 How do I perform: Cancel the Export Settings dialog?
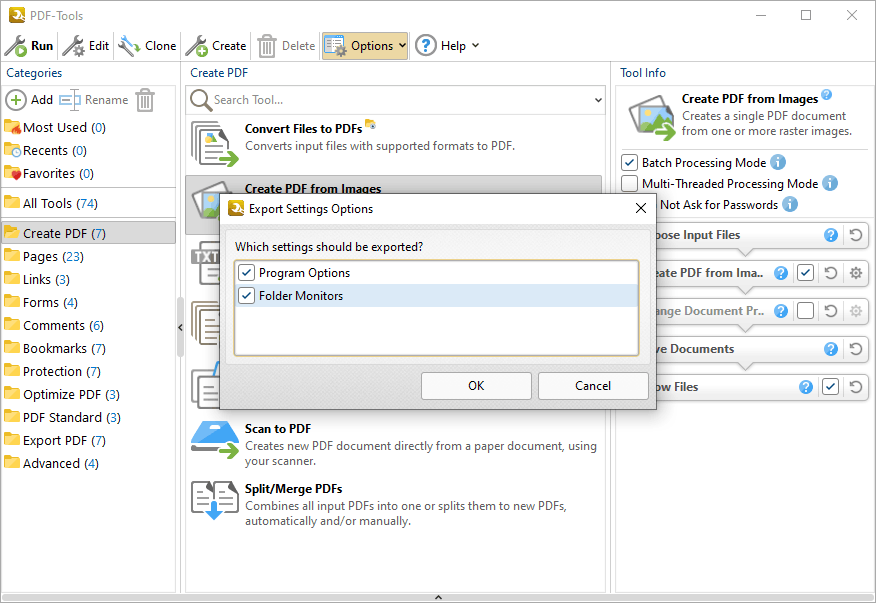[593, 386]
